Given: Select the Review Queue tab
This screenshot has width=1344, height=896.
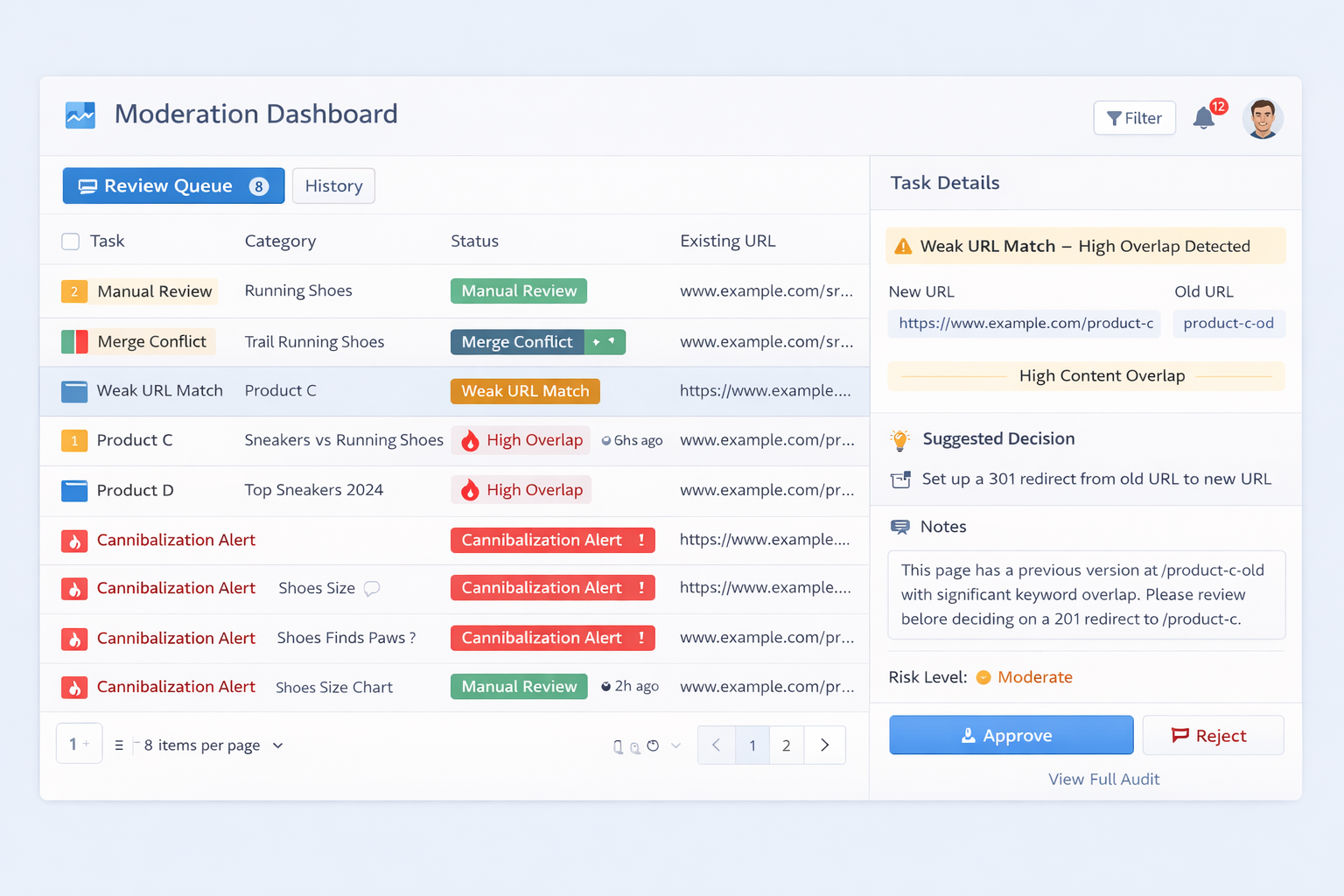Looking at the screenshot, I should click(173, 186).
